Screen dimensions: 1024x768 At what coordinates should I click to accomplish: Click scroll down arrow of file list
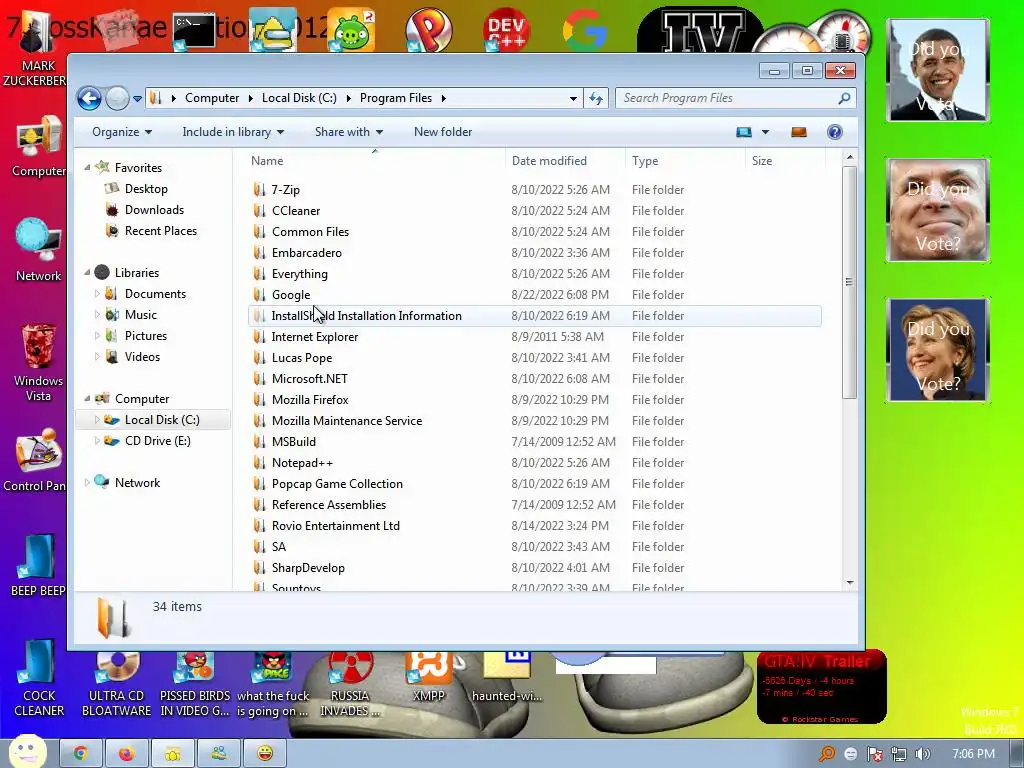pyautogui.click(x=849, y=583)
